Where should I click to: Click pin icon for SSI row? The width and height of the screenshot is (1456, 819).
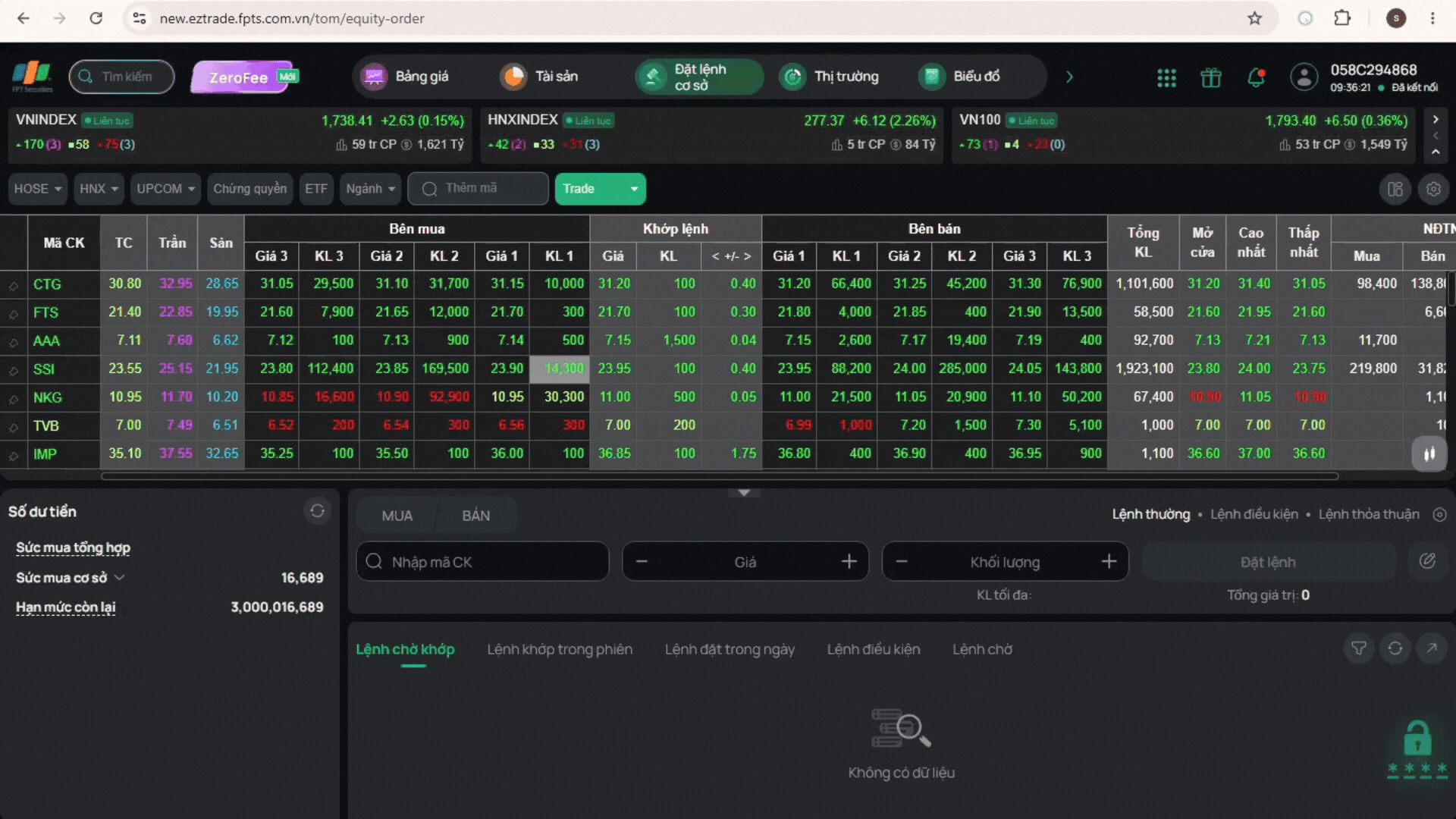[x=14, y=370]
